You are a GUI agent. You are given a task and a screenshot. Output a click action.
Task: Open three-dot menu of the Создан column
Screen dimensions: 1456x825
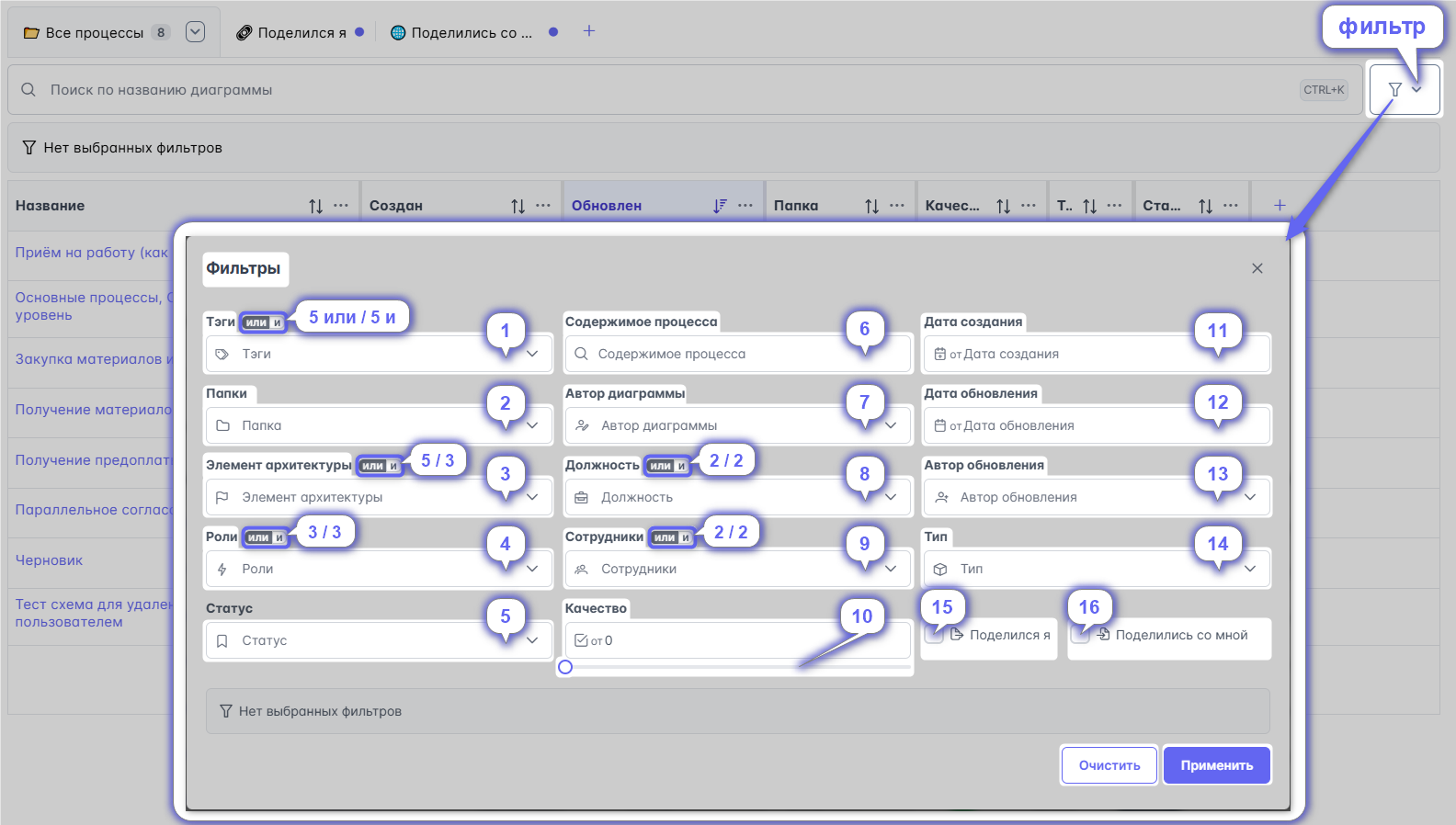[x=543, y=206]
